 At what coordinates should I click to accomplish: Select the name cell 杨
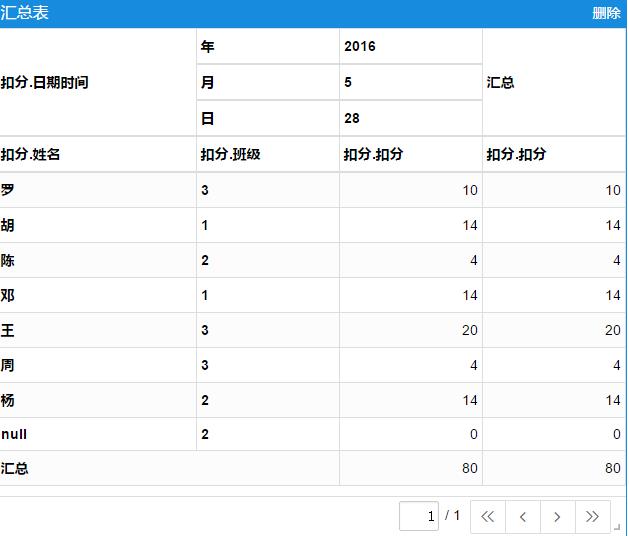[98, 400]
